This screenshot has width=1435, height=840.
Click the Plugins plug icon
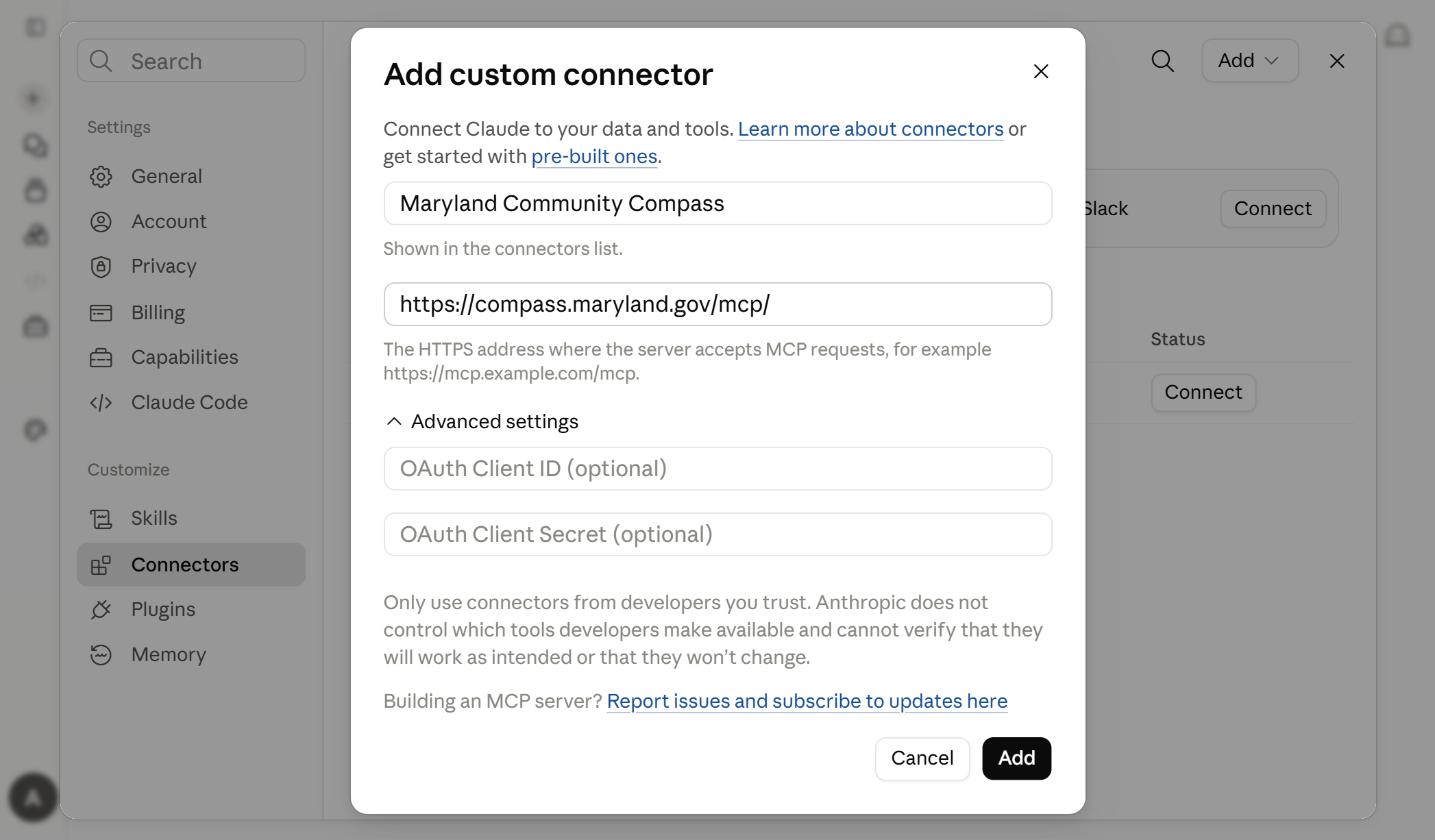pyautogui.click(x=101, y=609)
